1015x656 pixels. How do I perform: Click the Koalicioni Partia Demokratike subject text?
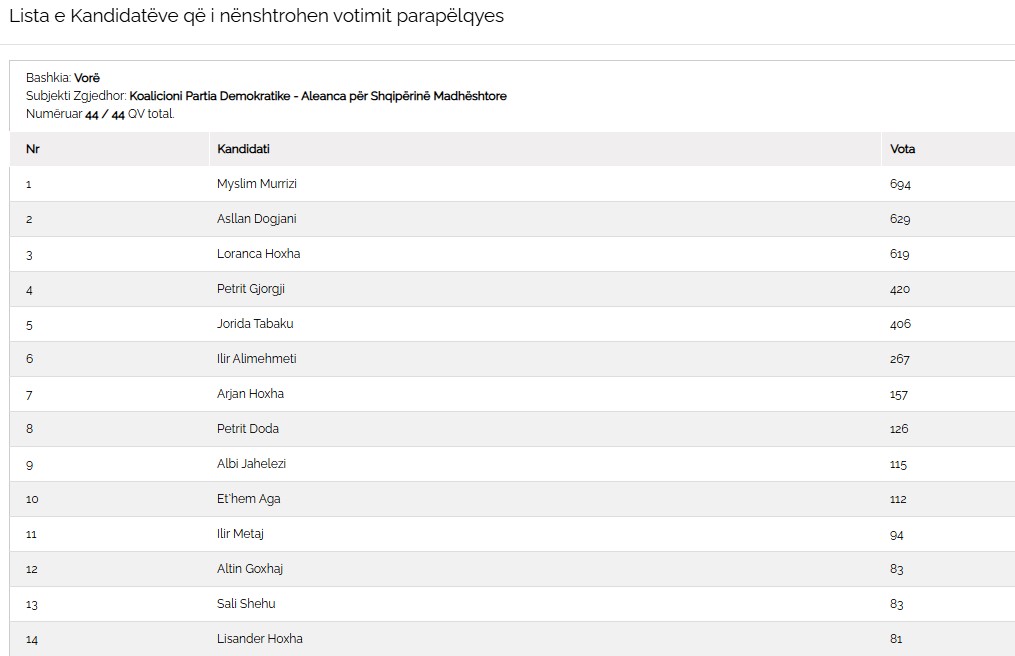pyautogui.click(x=317, y=96)
